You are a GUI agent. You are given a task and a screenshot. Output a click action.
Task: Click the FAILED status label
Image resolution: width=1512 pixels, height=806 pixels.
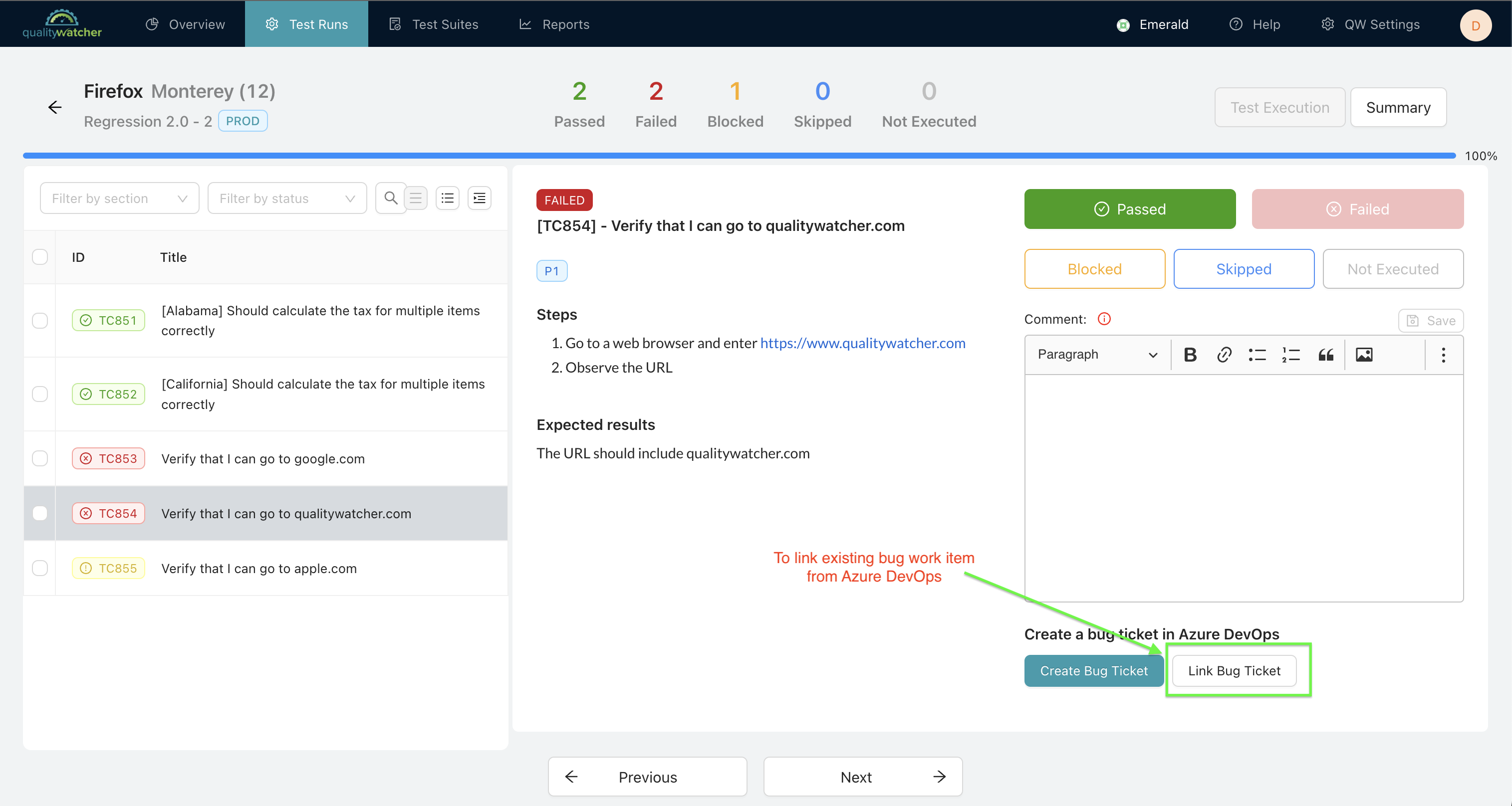[x=564, y=200]
